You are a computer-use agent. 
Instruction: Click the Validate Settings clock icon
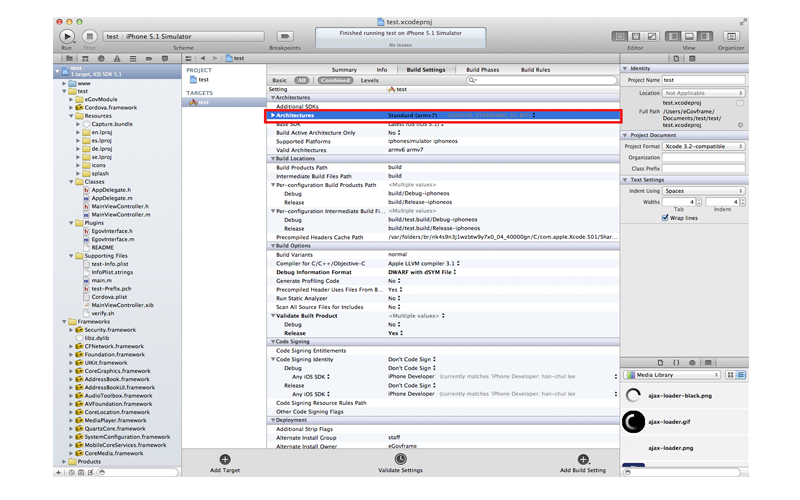(400, 460)
